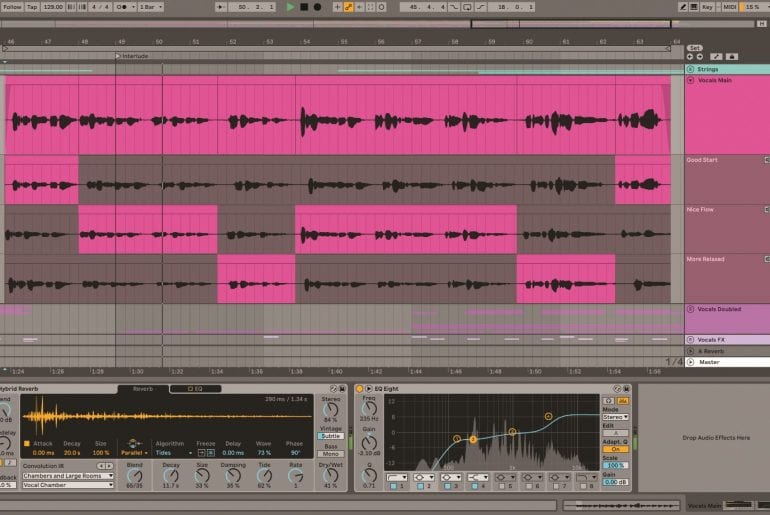Switch to the Reverb tab in Hybrid Reverb
The image size is (770, 515).
coord(143,388)
